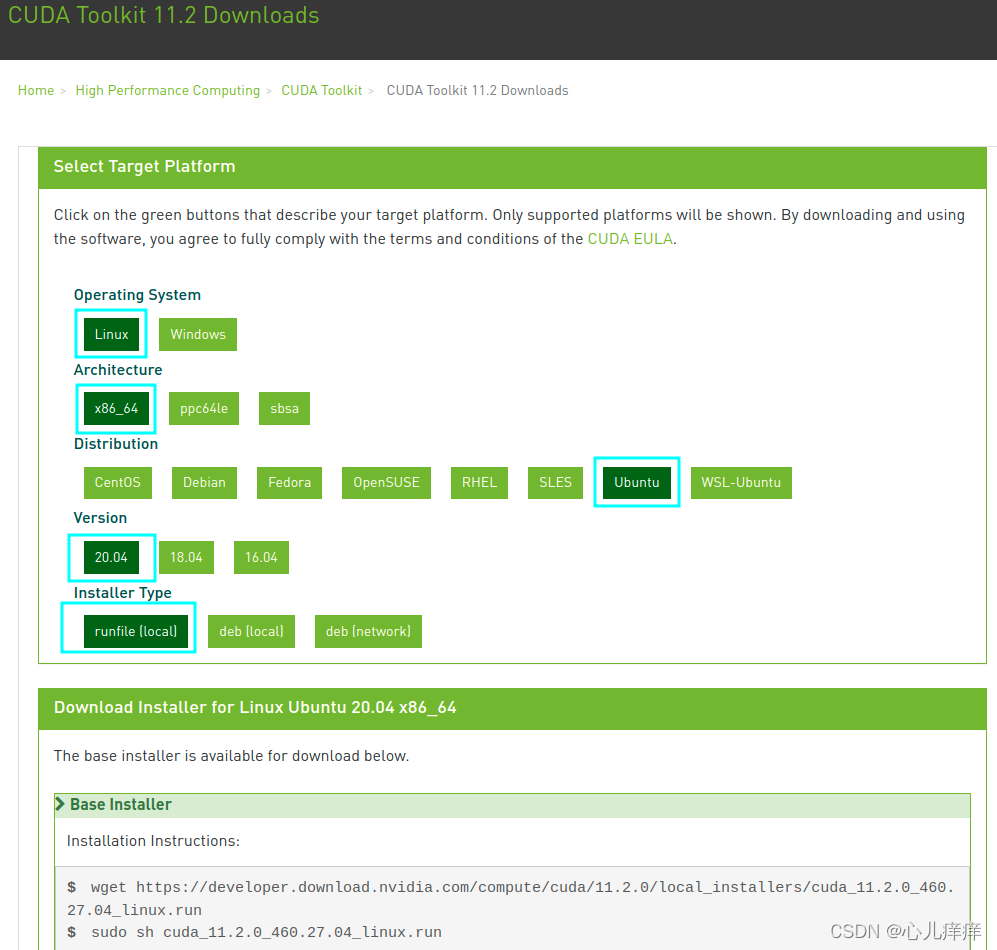Screen dimensions: 997x950
Task: Go to High Performance Computing breadcrumb
Action: 167,90
